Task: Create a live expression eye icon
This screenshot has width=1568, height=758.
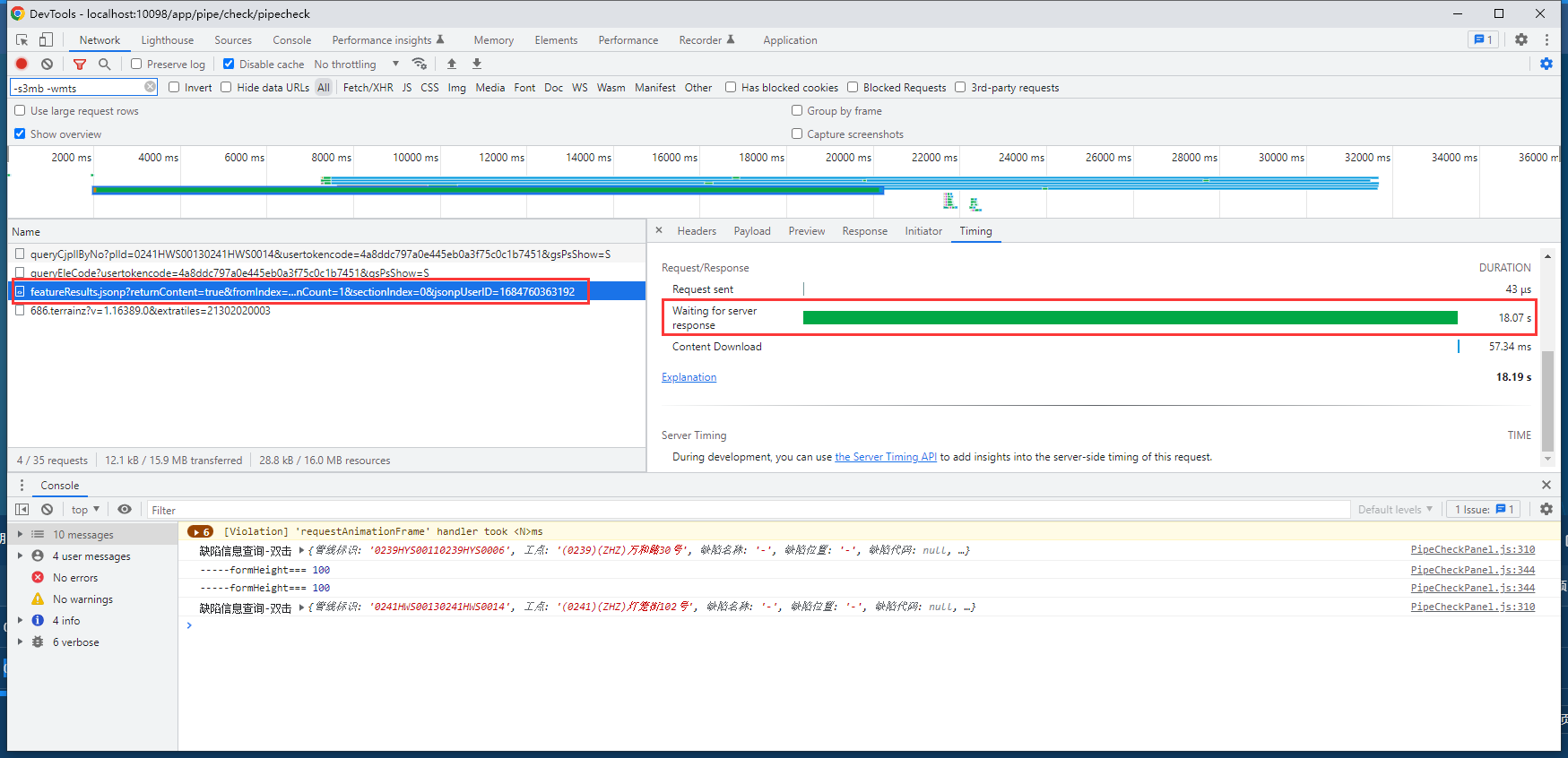Action: 125,509
